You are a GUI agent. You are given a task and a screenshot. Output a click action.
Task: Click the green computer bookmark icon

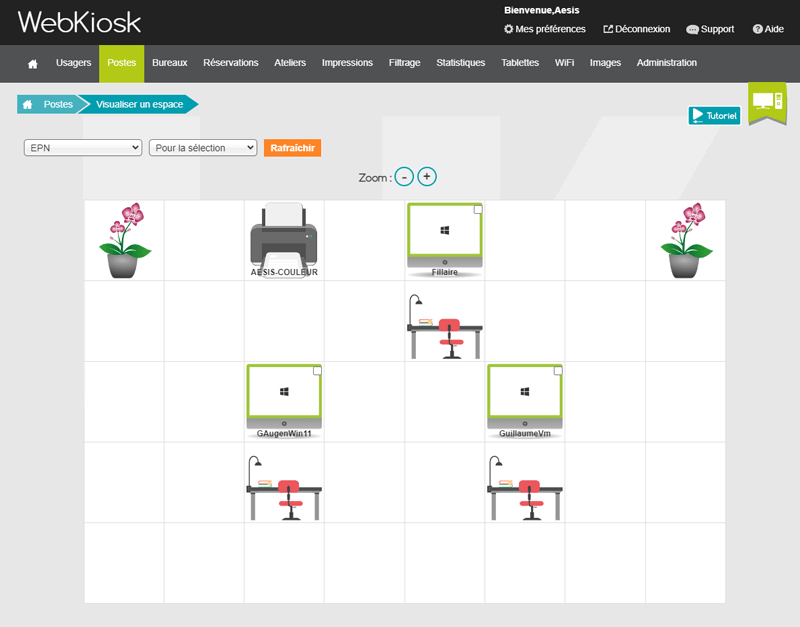click(767, 103)
